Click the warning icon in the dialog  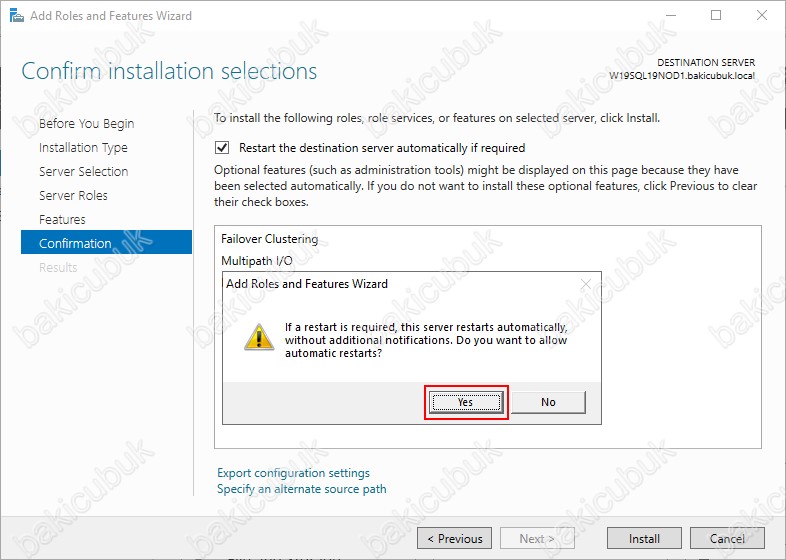(260, 338)
